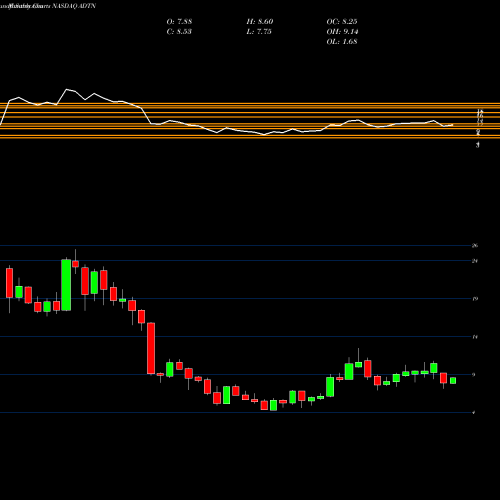Click the long red candle dropping to 9

click(x=151, y=348)
